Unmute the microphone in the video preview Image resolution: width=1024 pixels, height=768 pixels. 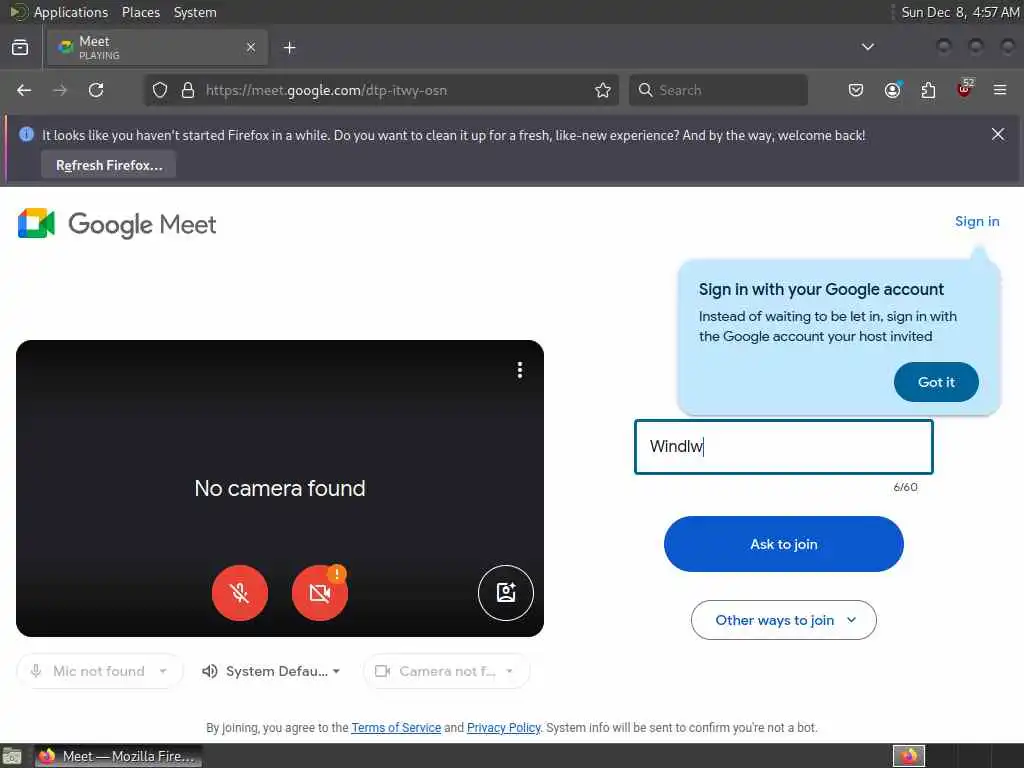[240, 593]
